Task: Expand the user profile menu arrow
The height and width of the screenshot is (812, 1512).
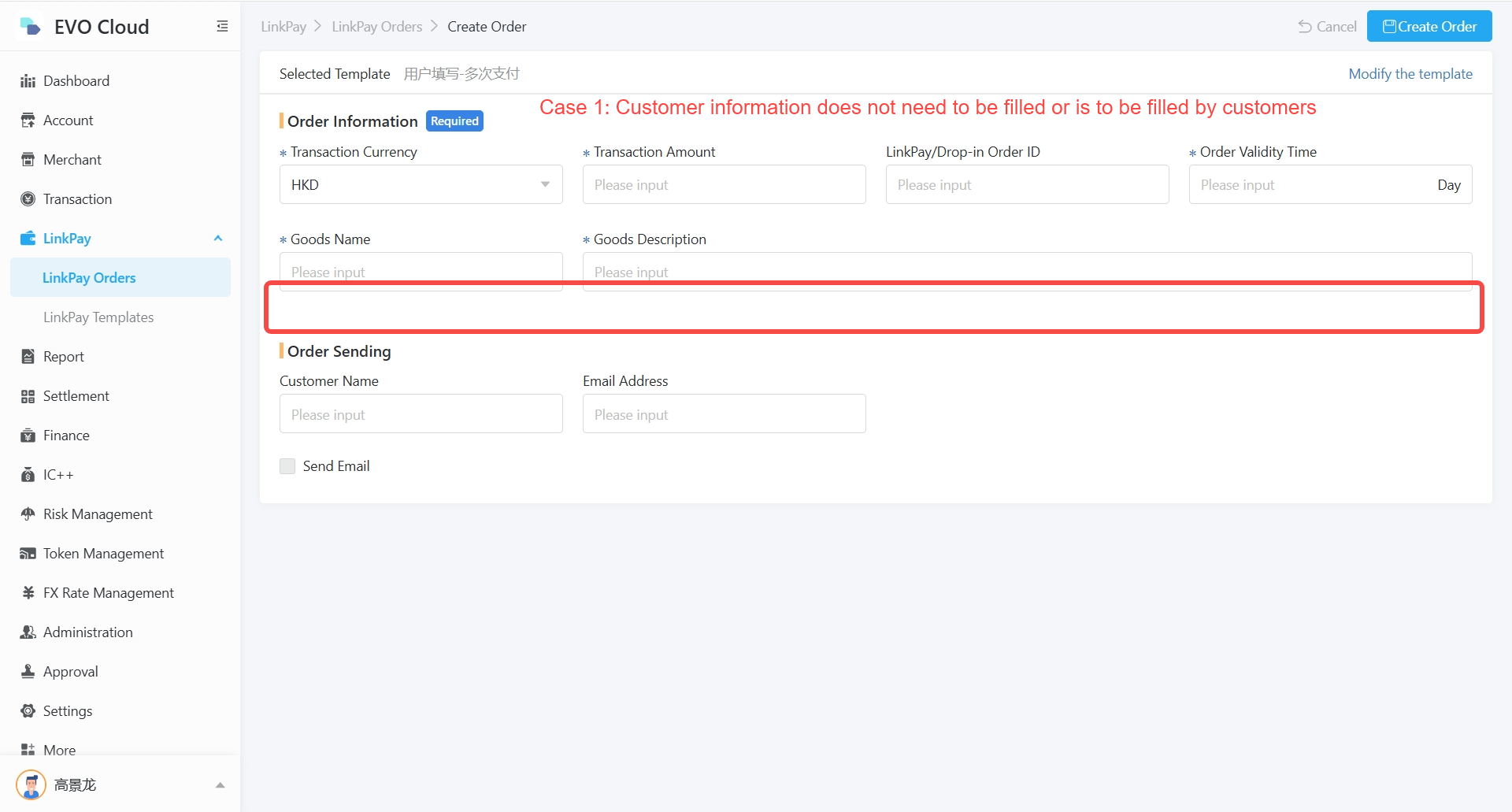Action: 220,785
